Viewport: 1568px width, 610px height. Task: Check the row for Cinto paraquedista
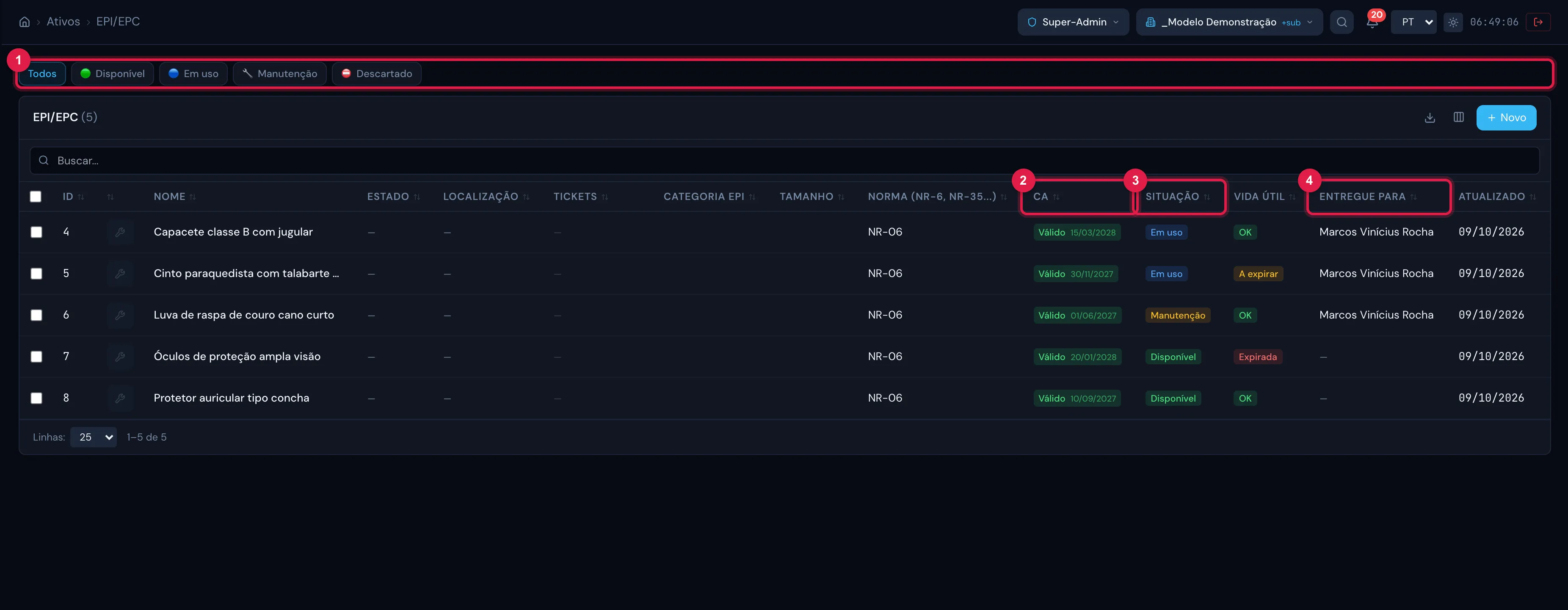36,274
